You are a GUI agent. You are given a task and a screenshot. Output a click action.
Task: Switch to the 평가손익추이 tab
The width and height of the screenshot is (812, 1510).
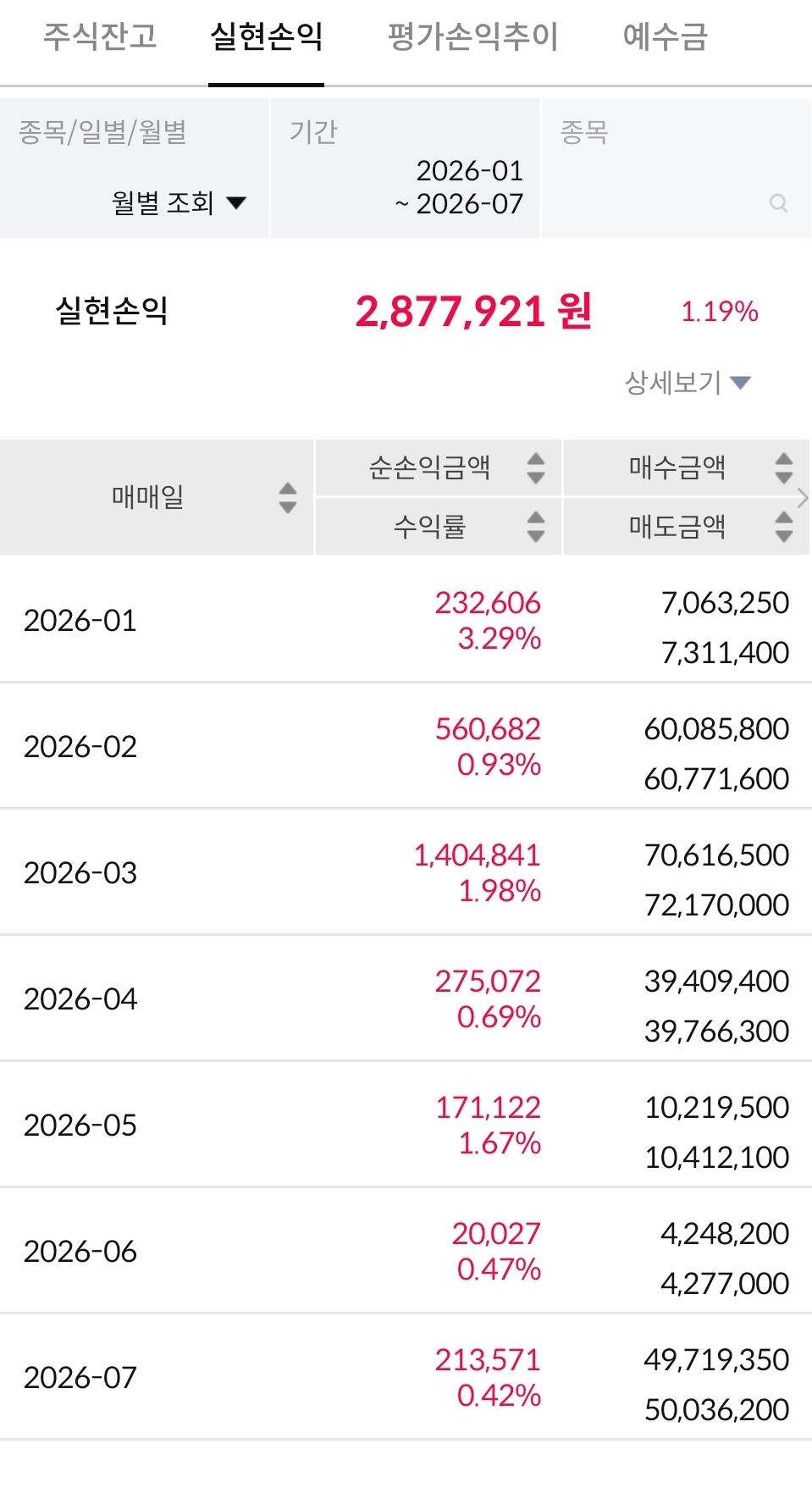click(472, 36)
